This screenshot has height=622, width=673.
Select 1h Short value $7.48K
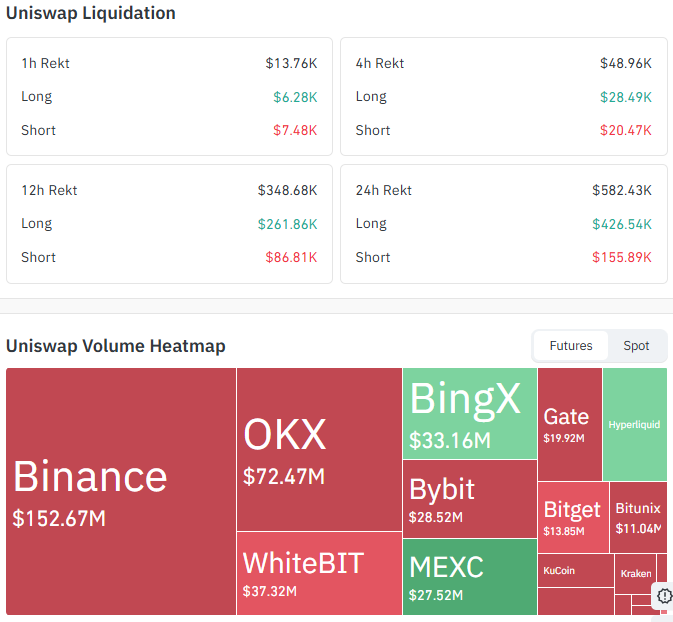click(295, 130)
